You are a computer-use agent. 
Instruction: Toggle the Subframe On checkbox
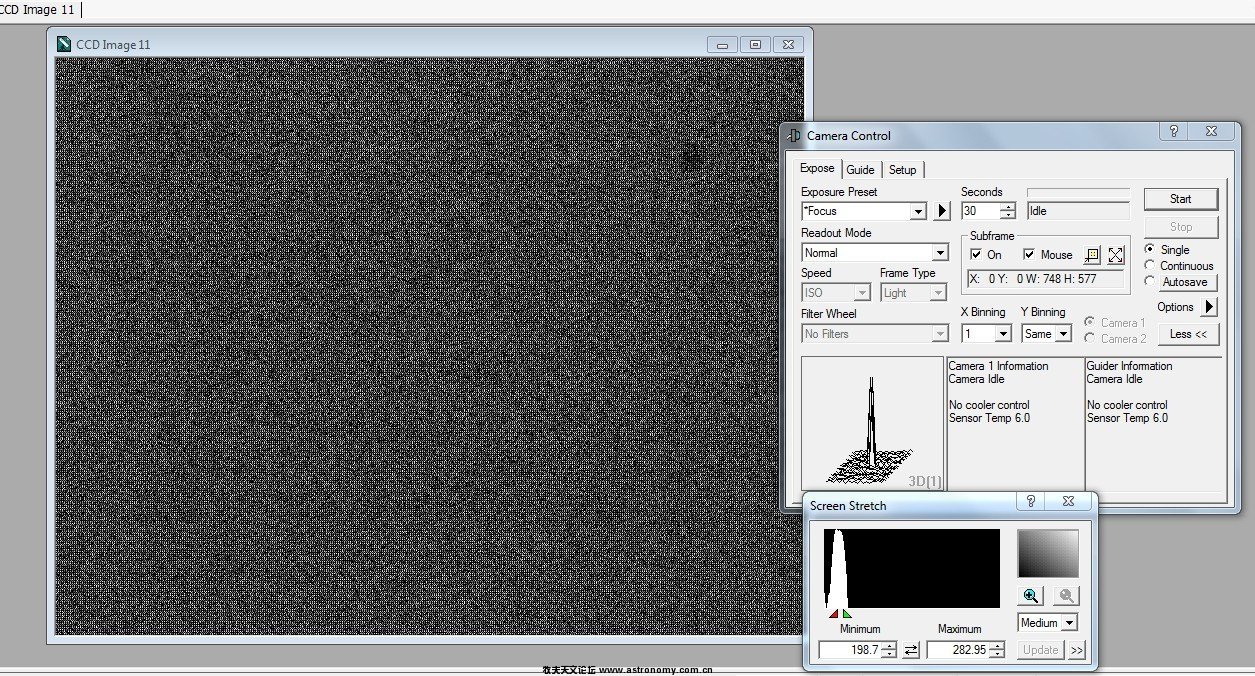[x=977, y=255]
